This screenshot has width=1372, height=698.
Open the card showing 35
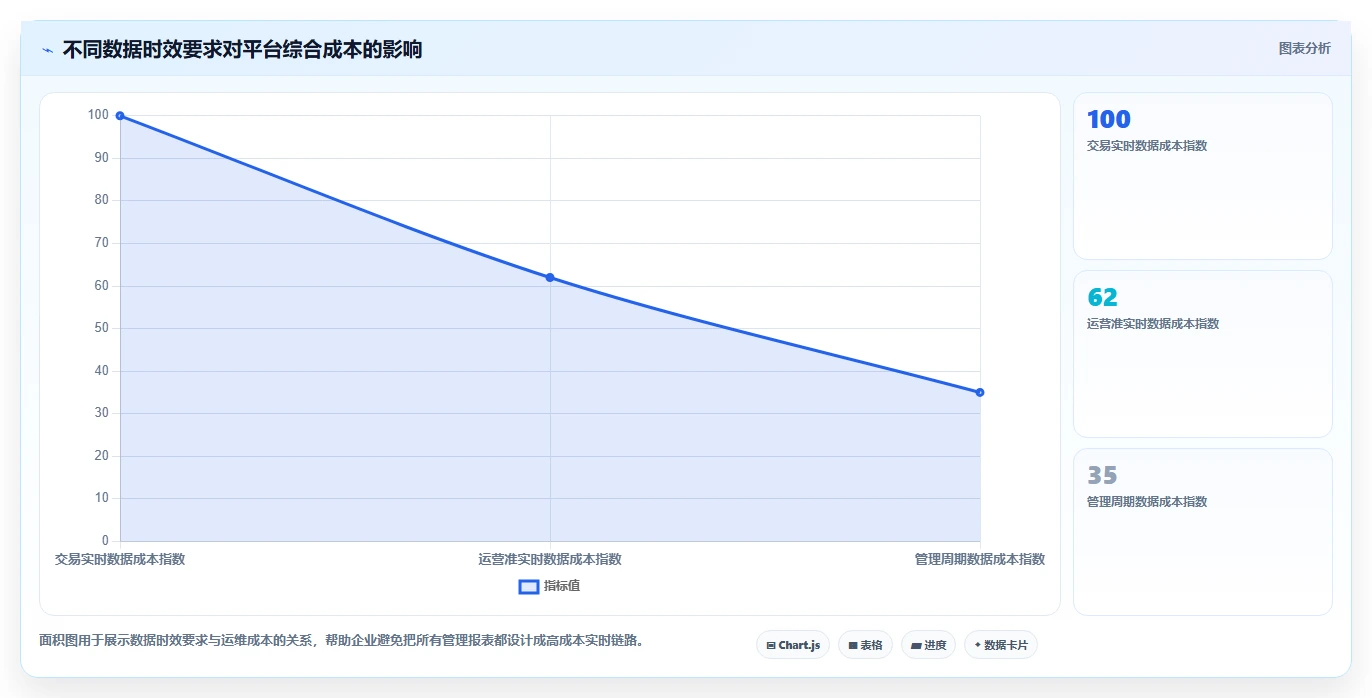1203,532
